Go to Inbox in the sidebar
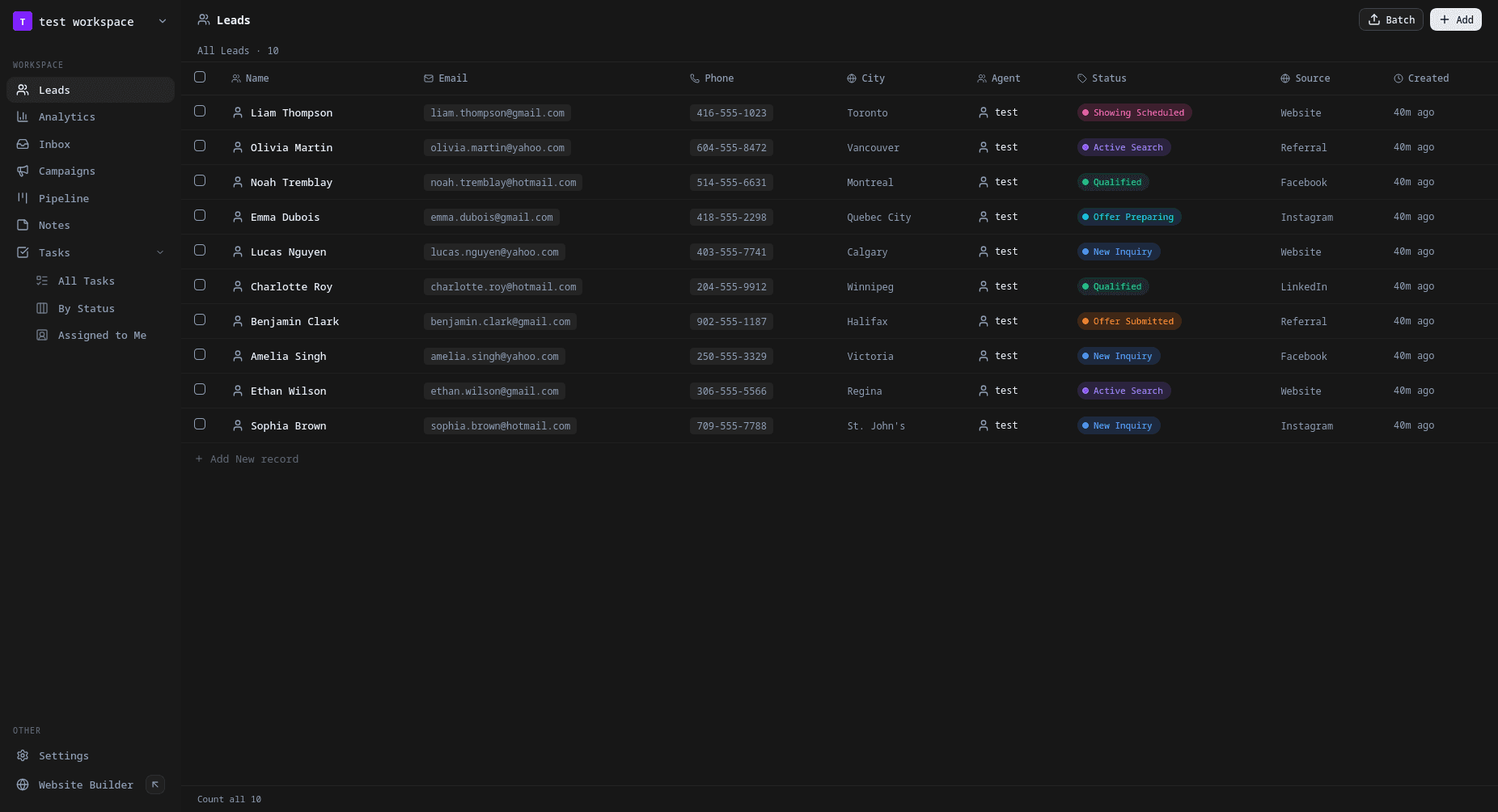 (91, 144)
